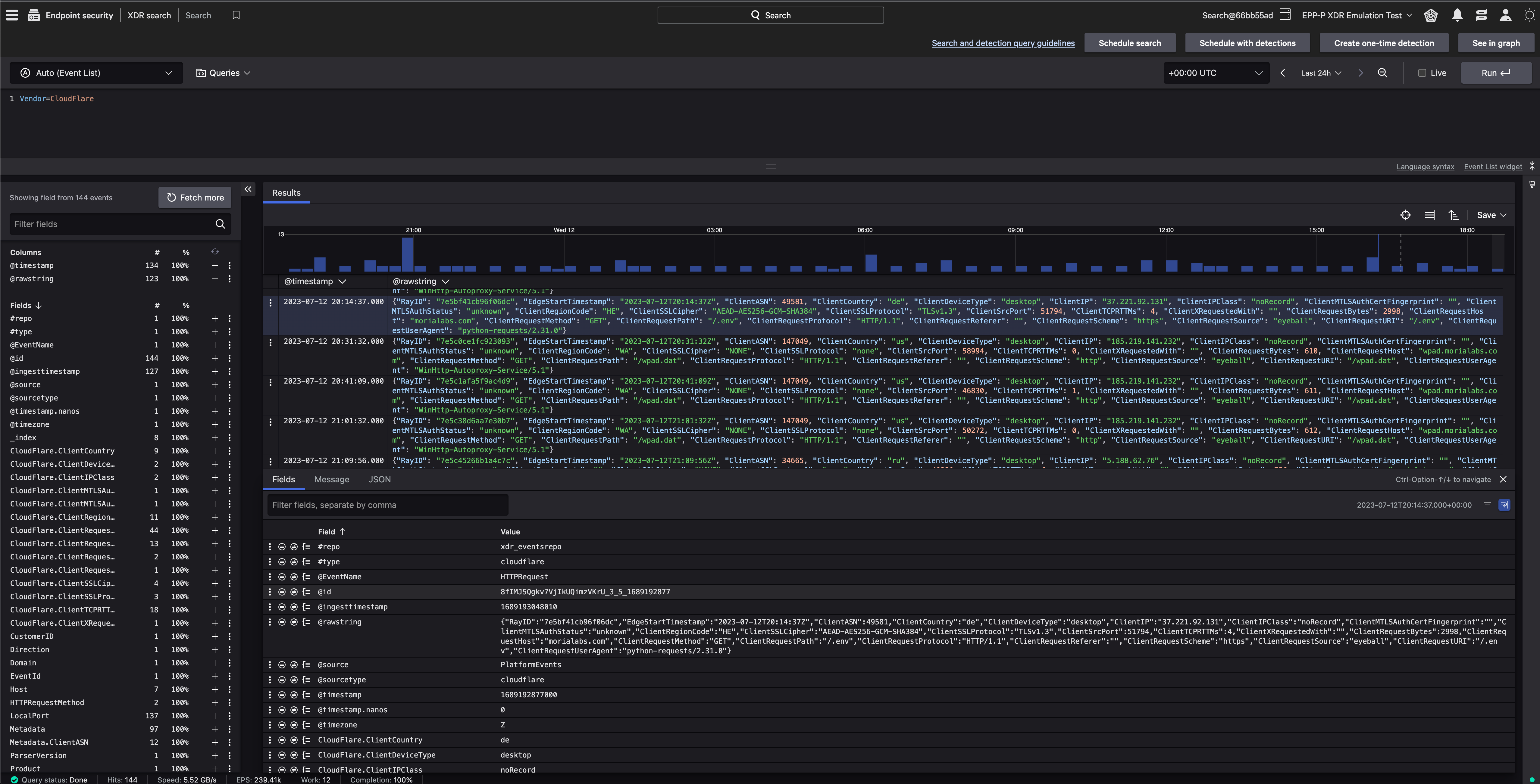Close the event details panel
Viewport: 1540px width, 784px height.
1503,479
